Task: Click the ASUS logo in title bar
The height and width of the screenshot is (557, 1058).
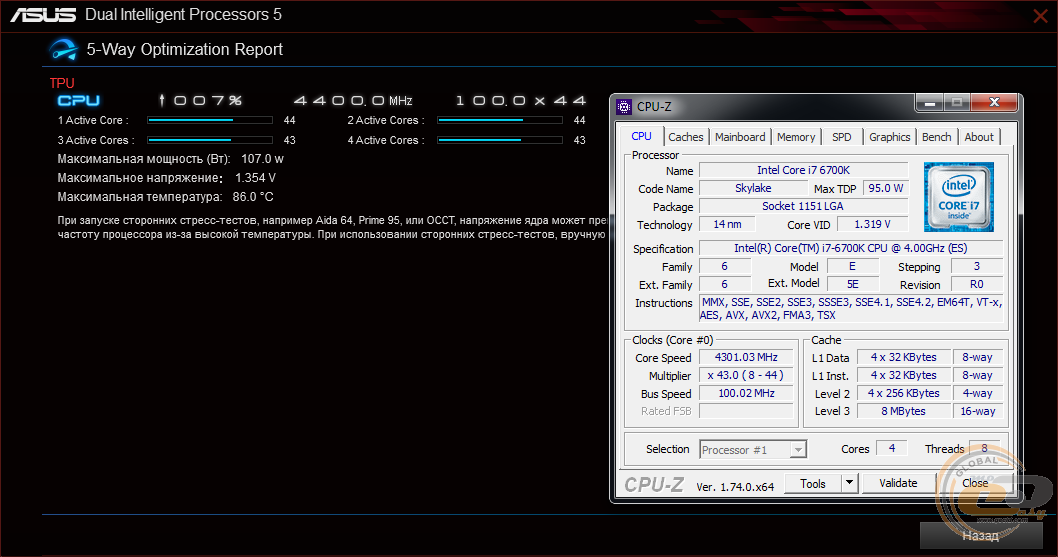Action: [x=43, y=15]
